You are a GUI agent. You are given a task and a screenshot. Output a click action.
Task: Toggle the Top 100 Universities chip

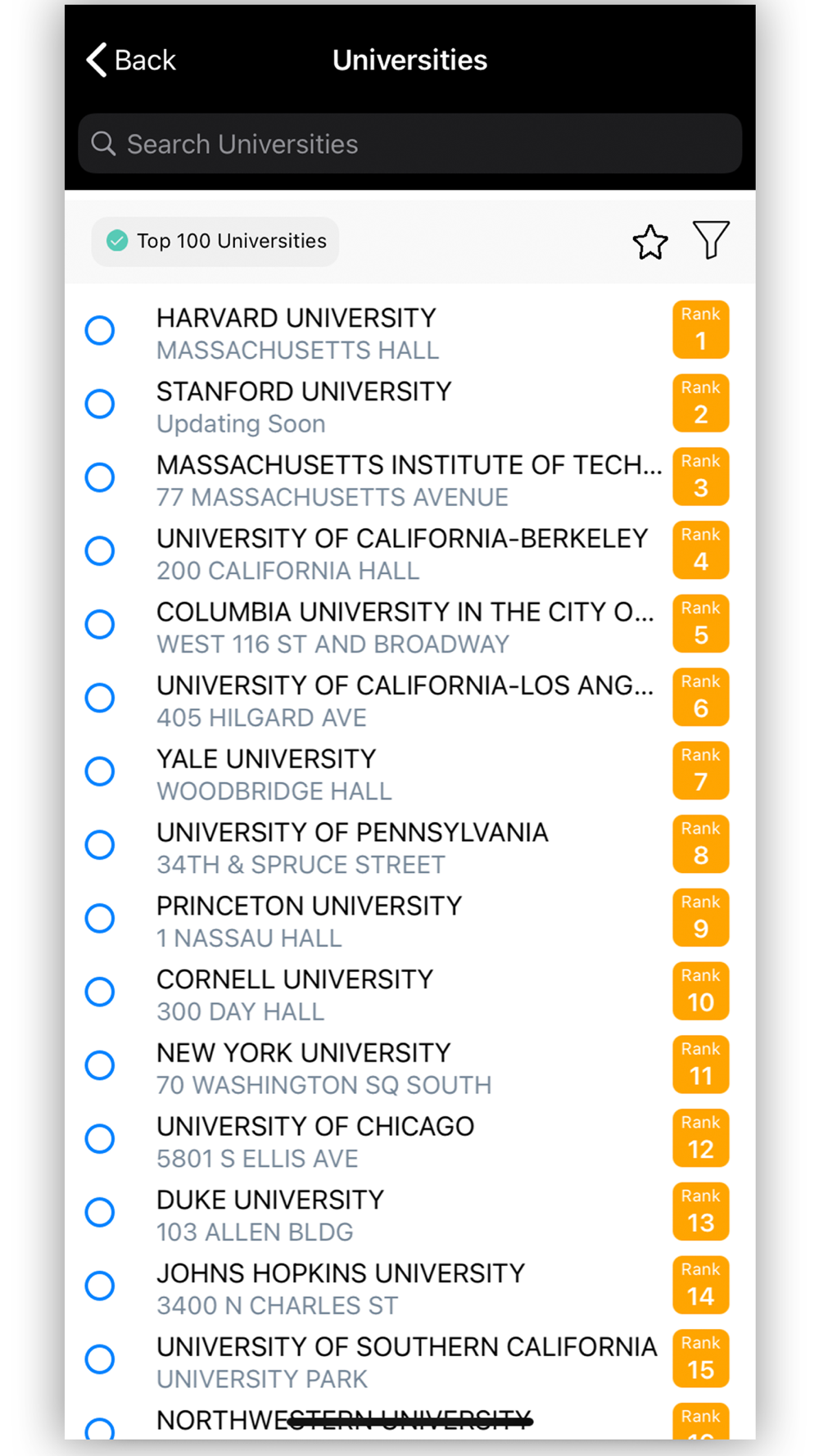click(x=215, y=241)
